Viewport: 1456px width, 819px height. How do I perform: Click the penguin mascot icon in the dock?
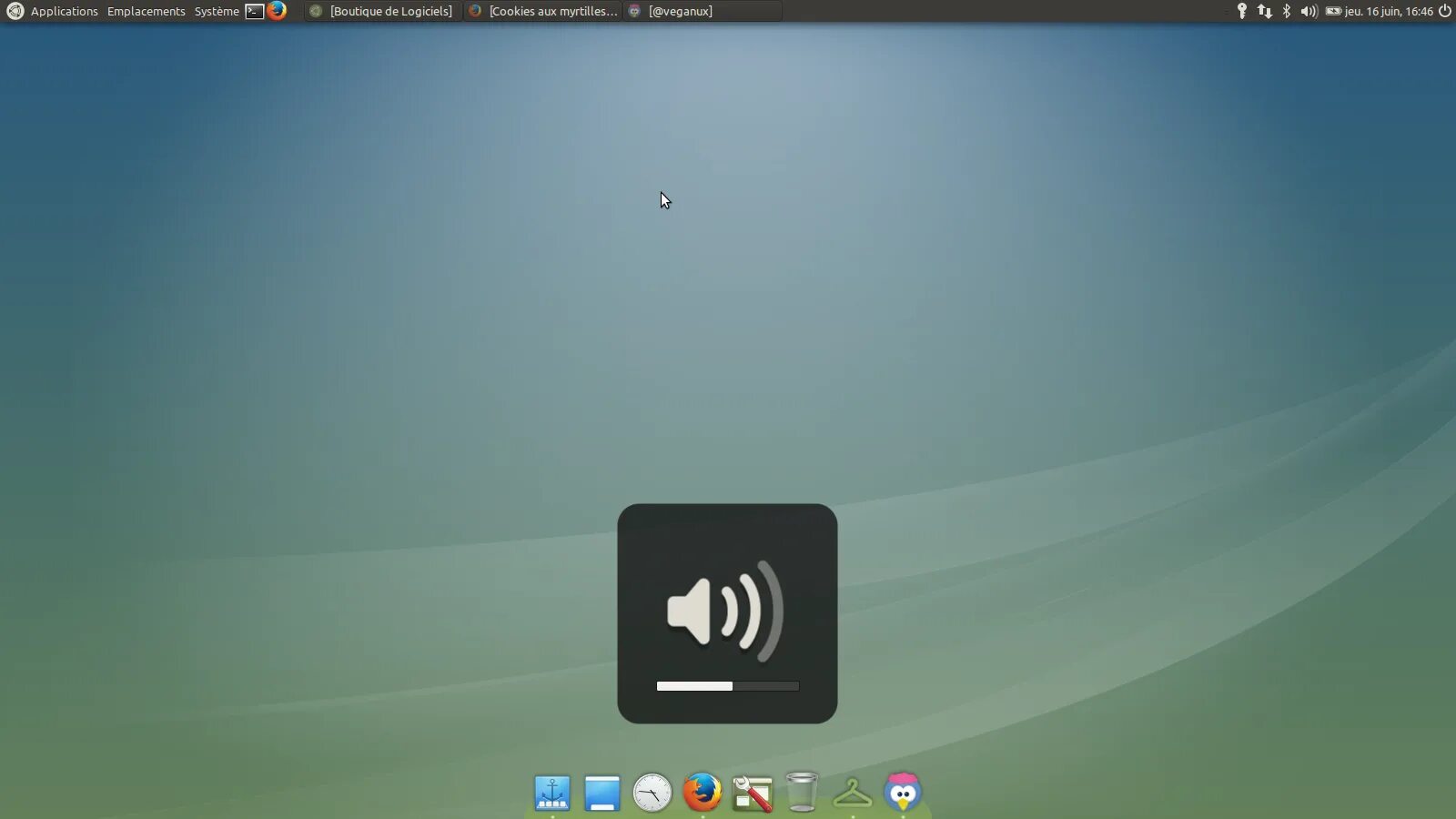(x=902, y=793)
